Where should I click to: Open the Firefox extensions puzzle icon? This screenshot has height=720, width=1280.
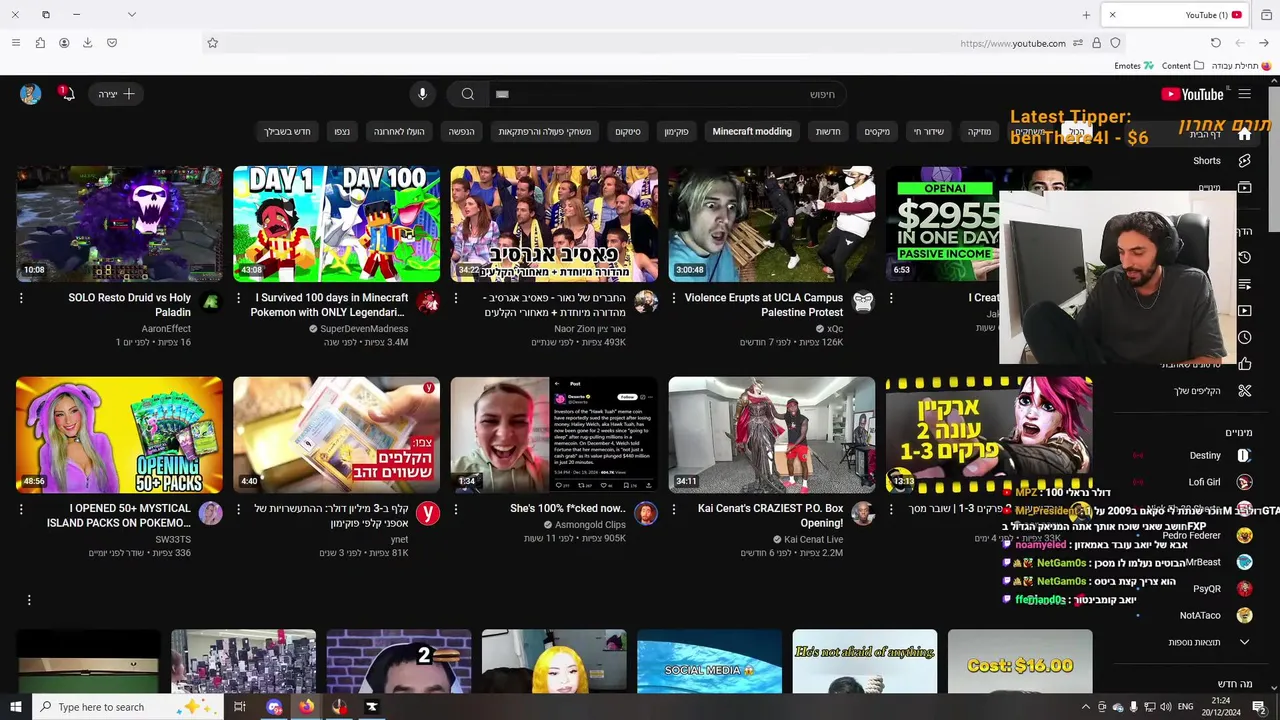click(x=40, y=43)
